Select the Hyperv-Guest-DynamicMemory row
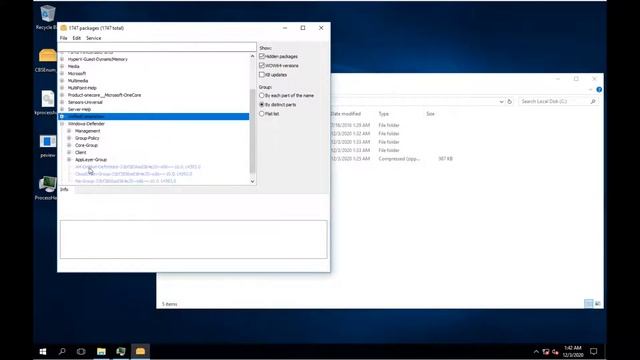This screenshot has height=360, width=640. coord(98,59)
